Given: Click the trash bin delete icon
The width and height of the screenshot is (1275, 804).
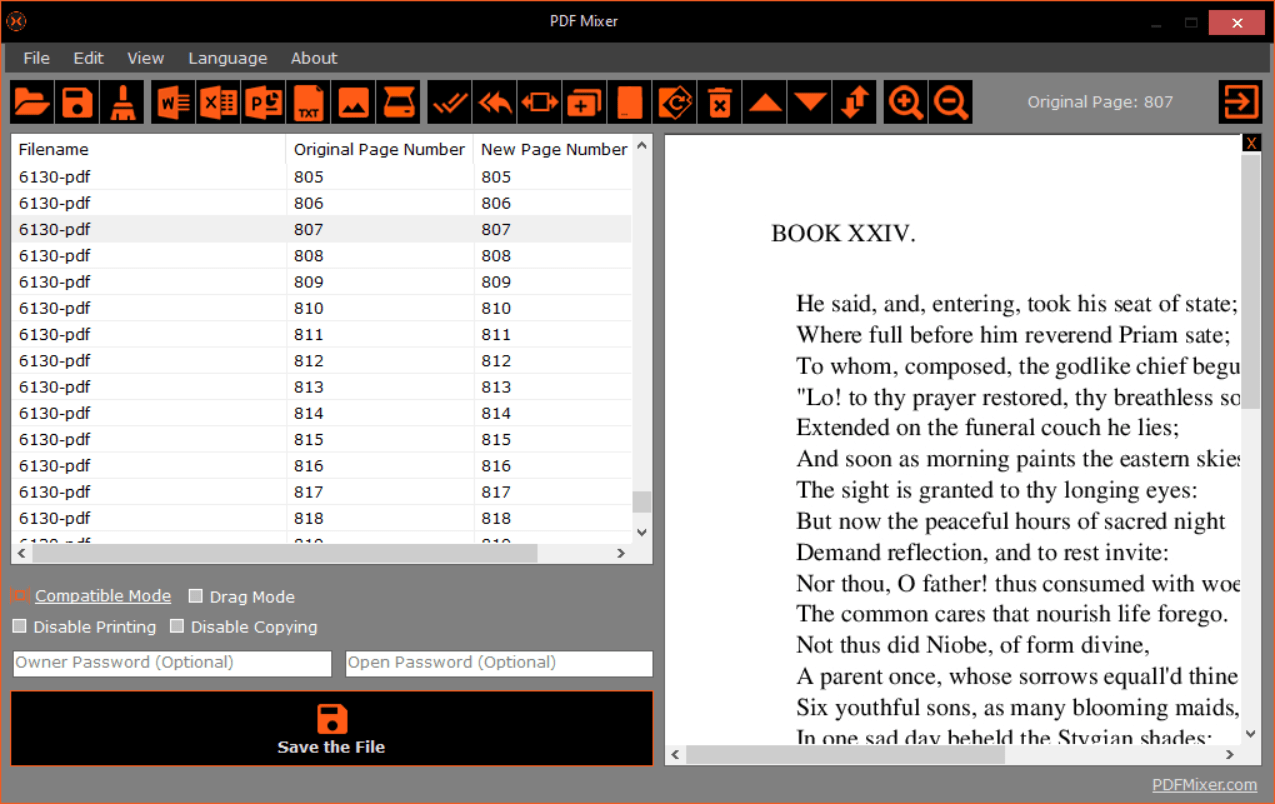Looking at the screenshot, I should 720,102.
